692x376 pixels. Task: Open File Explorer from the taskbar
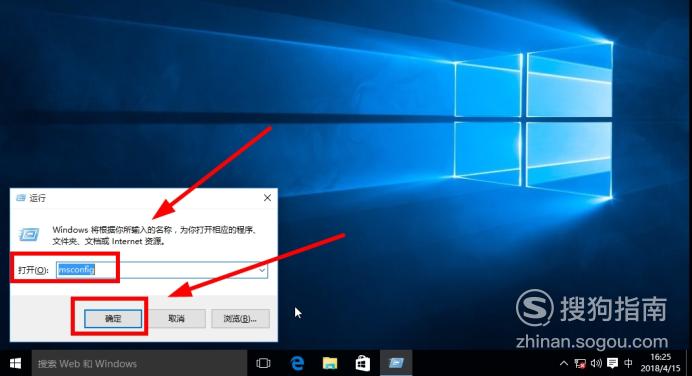(330, 363)
